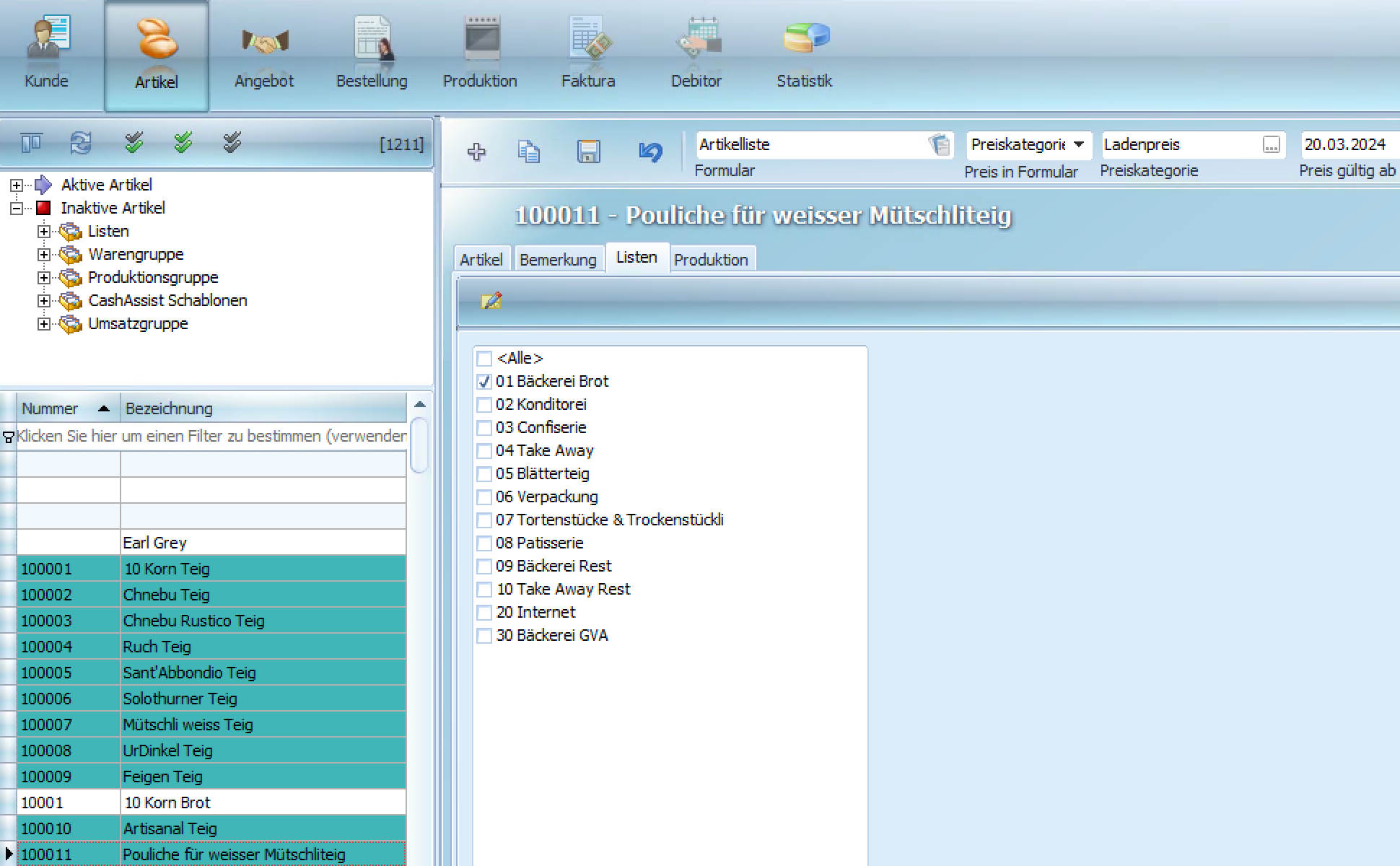The width and height of the screenshot is (1400, 866).
Task: Open the Artikelliste form picker icon
Action: point(940,144)
